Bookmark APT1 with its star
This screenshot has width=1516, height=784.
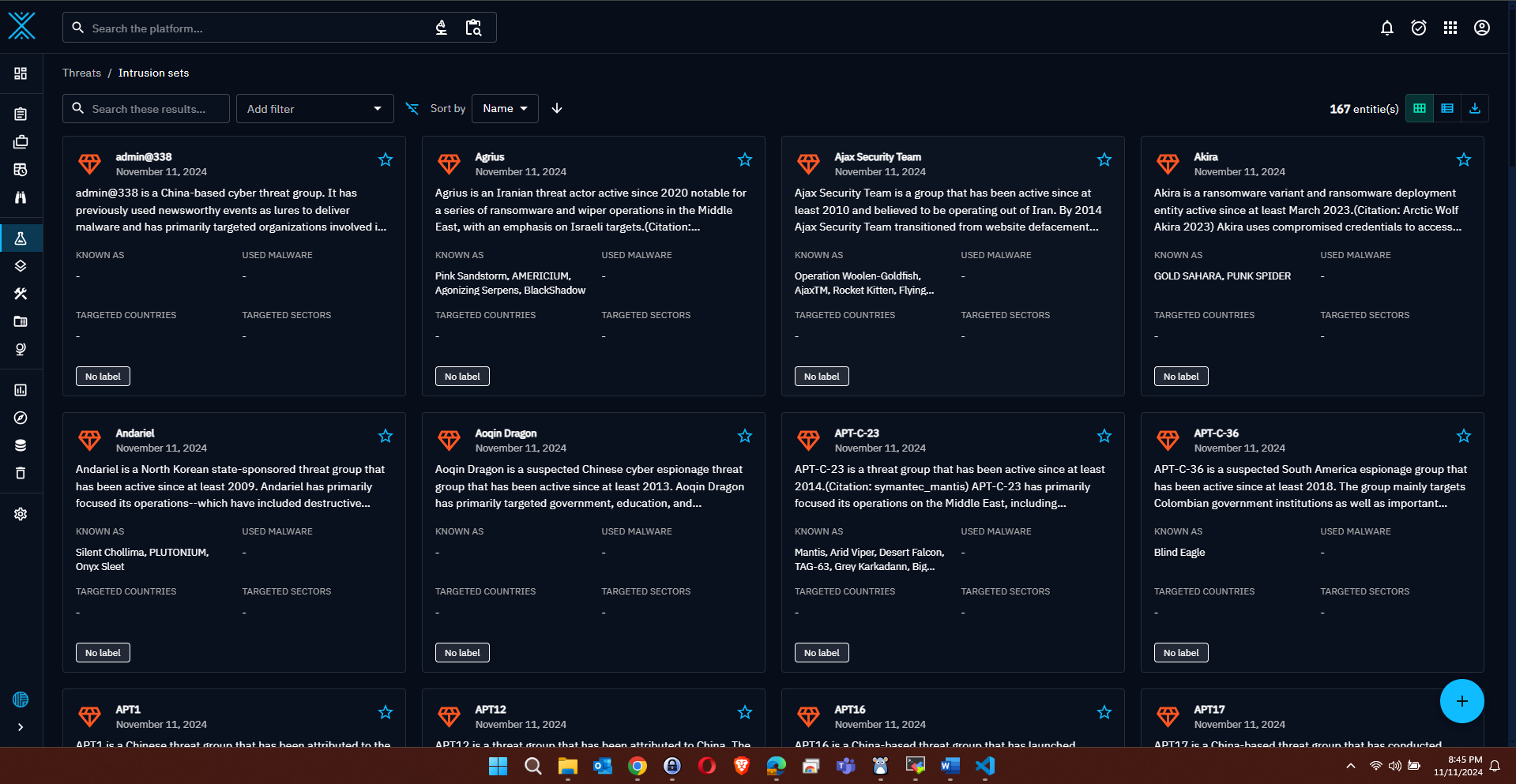386,712
